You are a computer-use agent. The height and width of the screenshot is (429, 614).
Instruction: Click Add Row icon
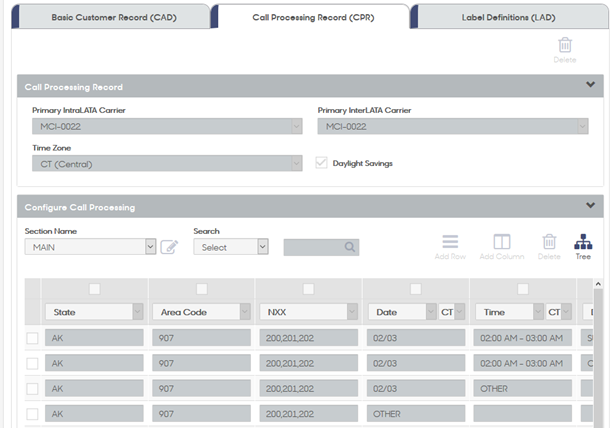point(450,242)
